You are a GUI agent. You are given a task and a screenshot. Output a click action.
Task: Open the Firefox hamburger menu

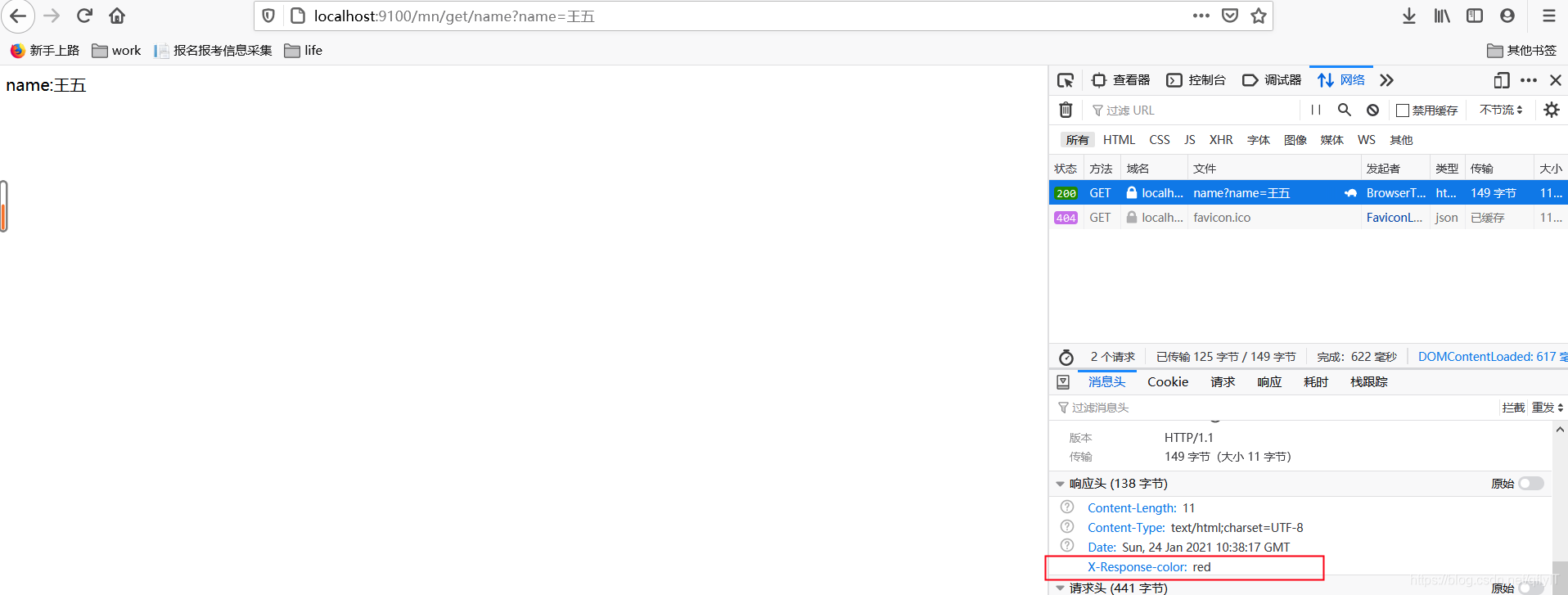1549,16
